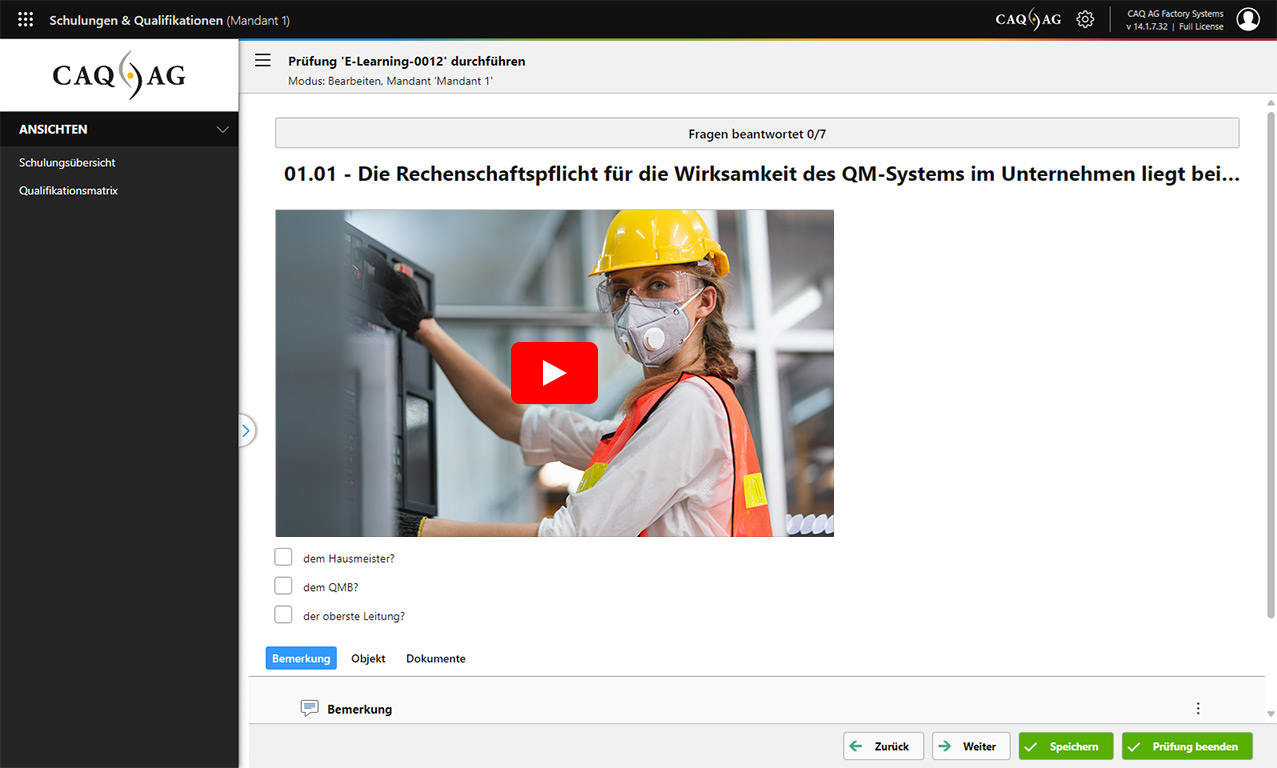1277x768 pixels.
Task: Click the Bemerkung speech bubble icon
Action: pos(310,708)
